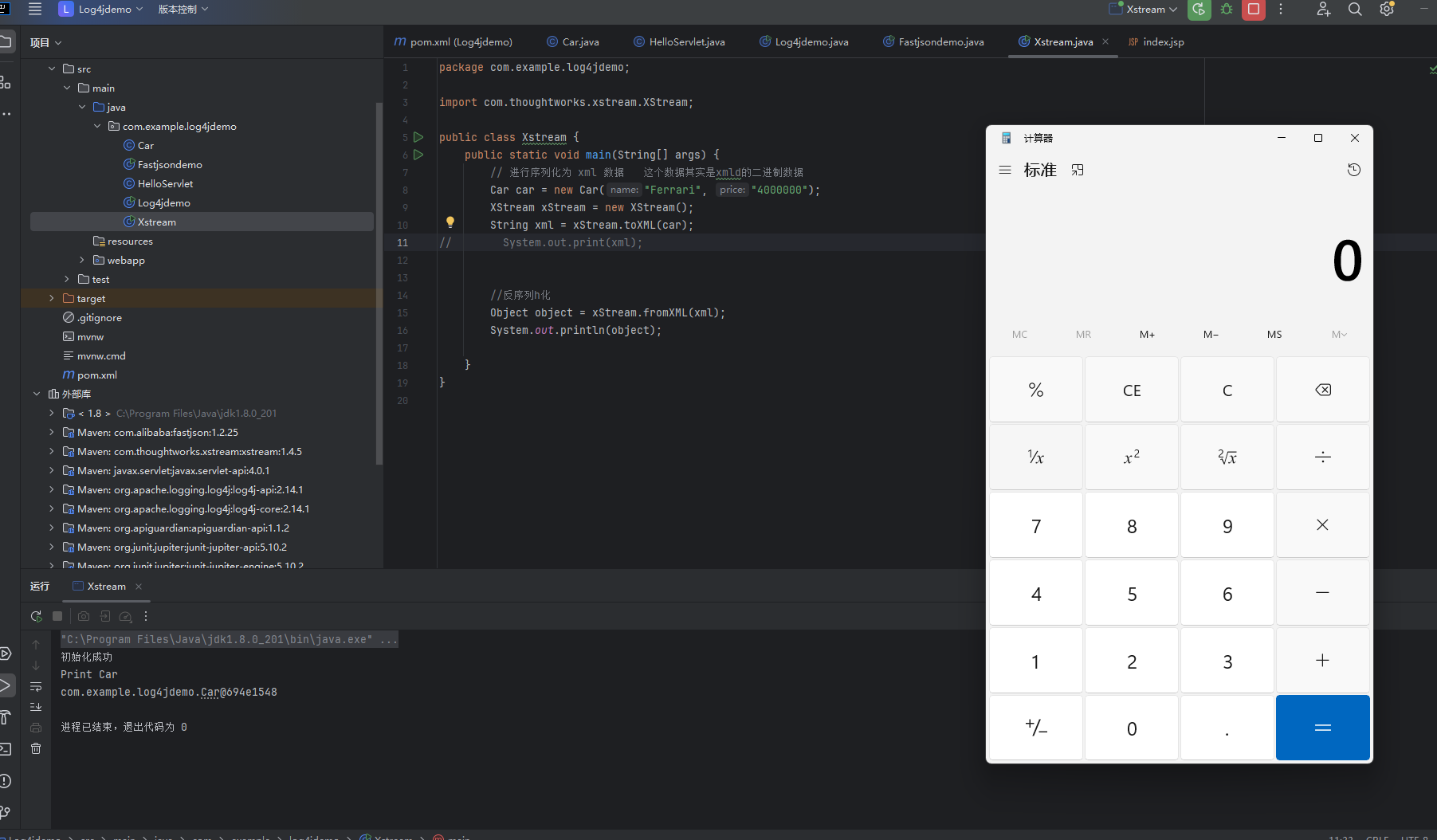Screen dimensions: 1437x840
Task: Expand Maven fastjson 1.2.25 library
Action: pos(52,432)
